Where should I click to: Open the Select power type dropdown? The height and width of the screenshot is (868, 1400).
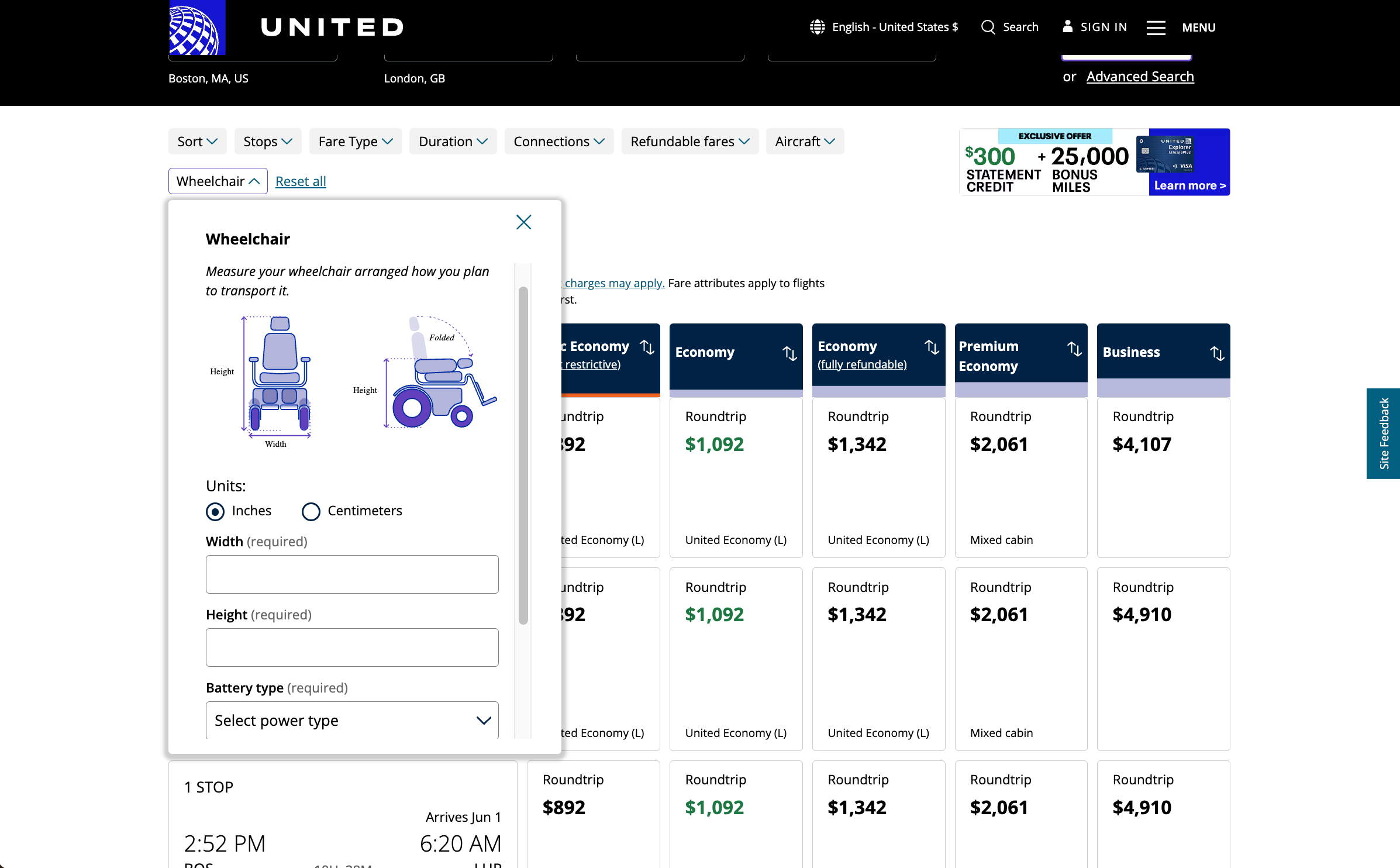pos(352,720)
